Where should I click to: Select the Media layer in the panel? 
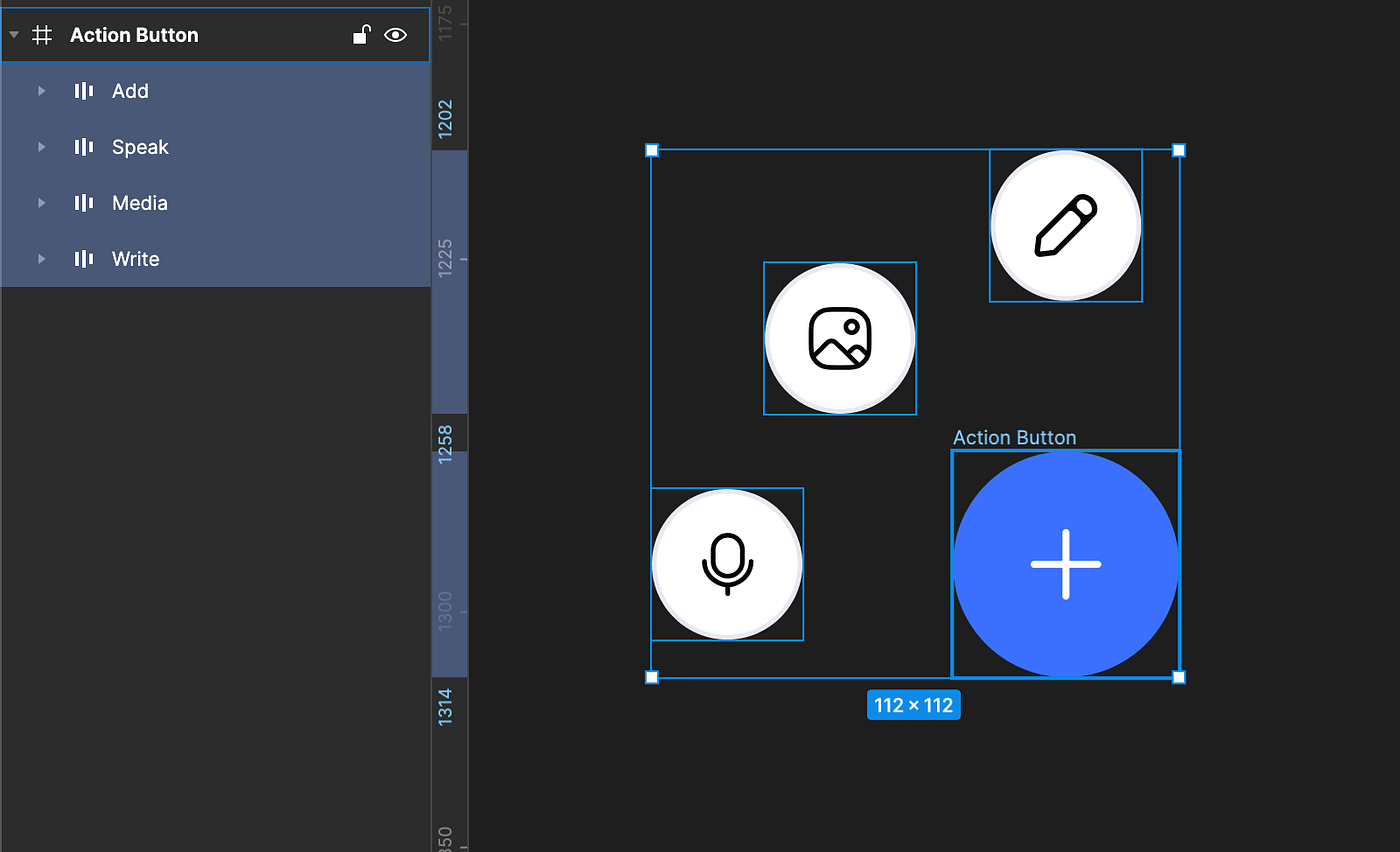pyautogui.click(x=140, y=203)
